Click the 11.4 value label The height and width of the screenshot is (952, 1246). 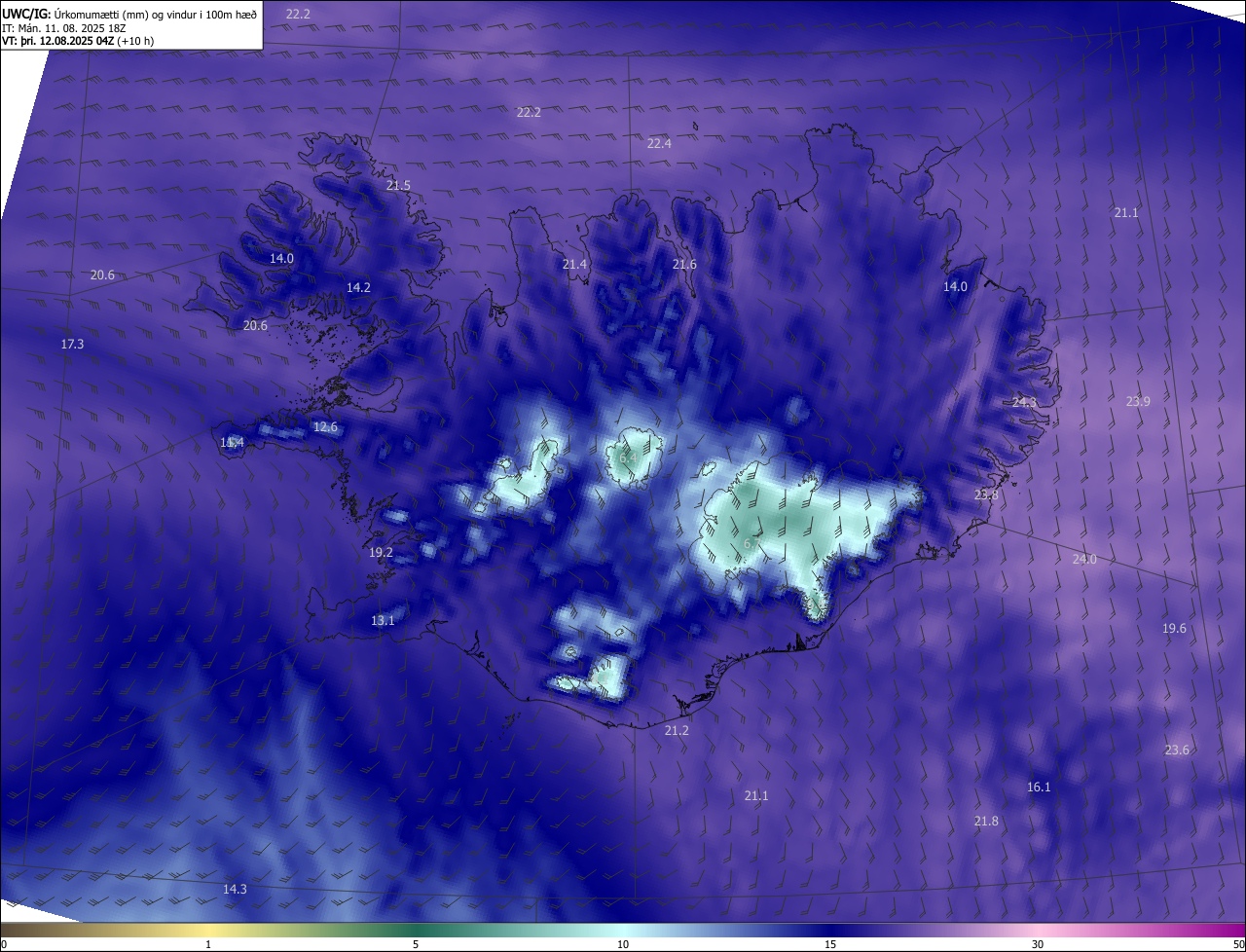point(232,442)
